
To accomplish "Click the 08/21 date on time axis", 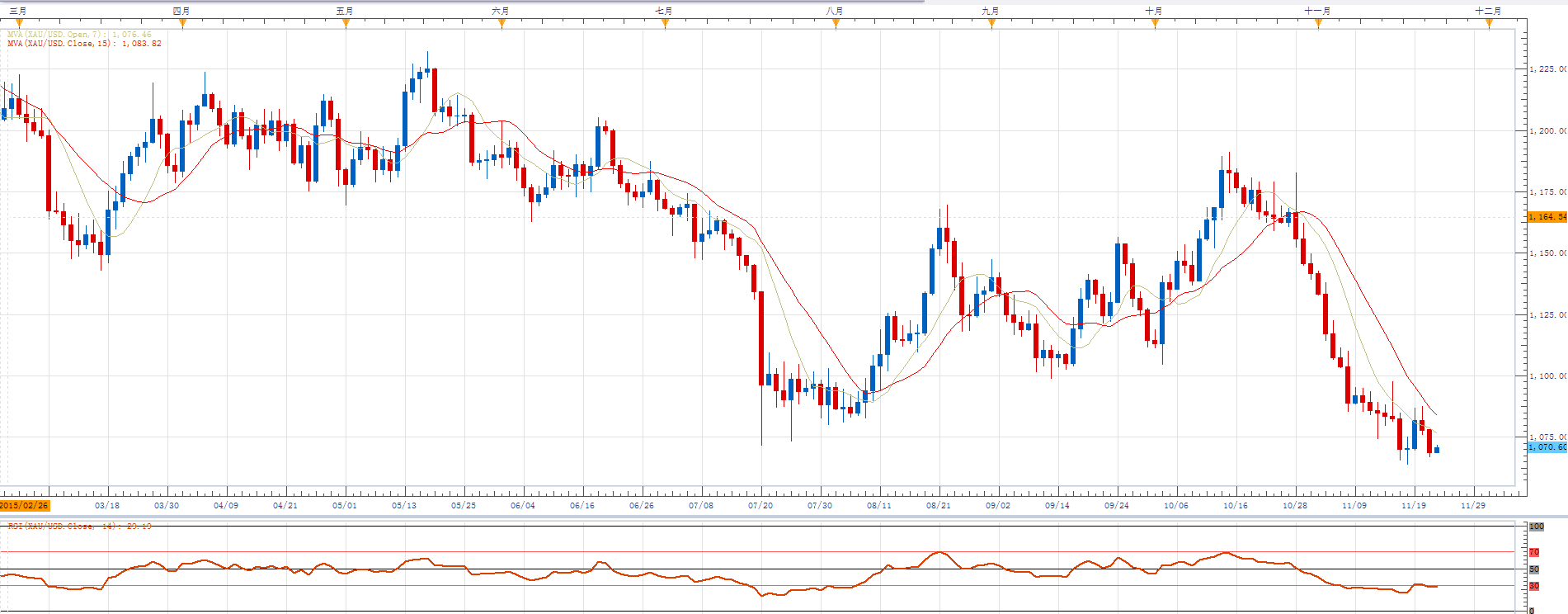I will [x=938, y=505].
